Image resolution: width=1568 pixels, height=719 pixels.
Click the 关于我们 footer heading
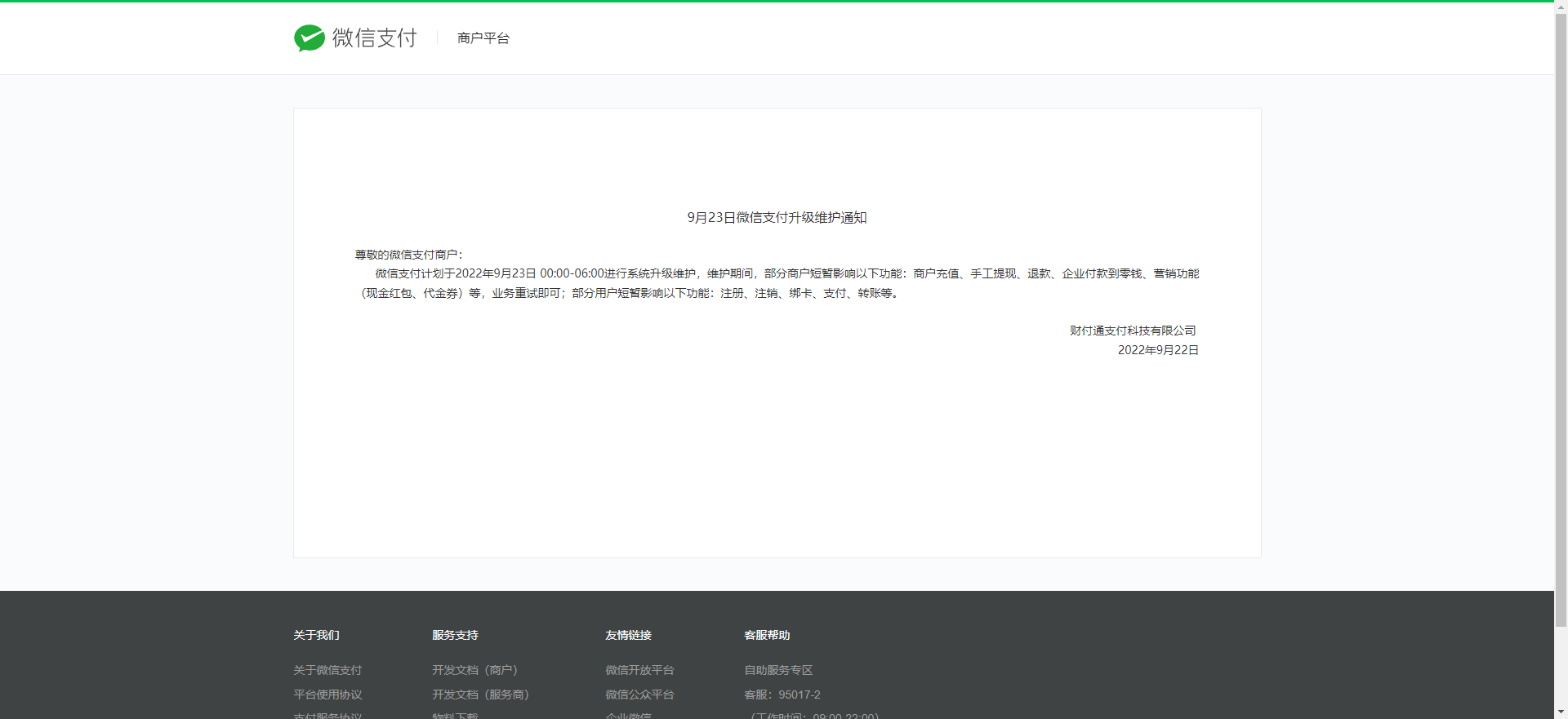coord(316,635)
